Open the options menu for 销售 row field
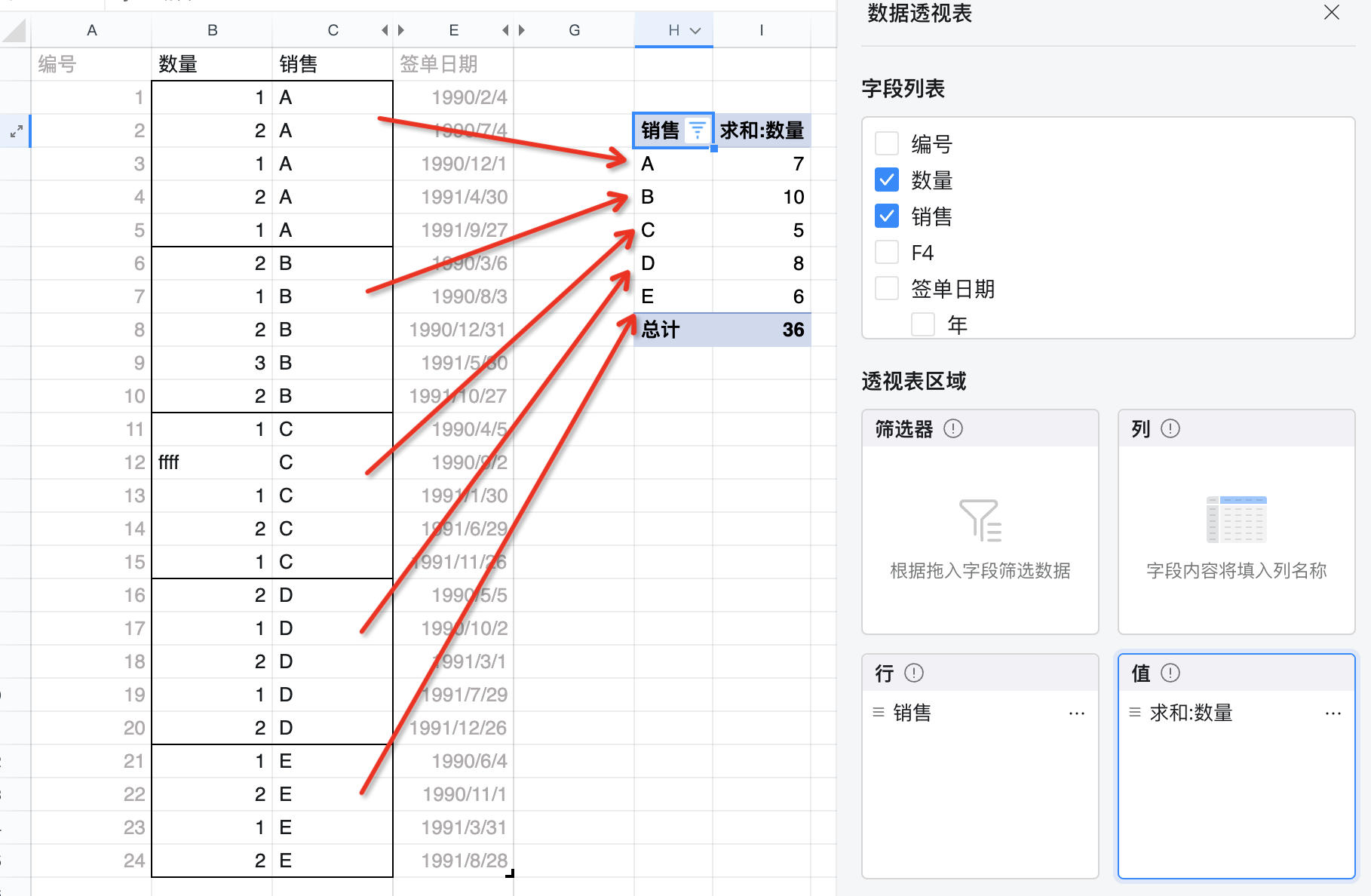 point(1076,713)
